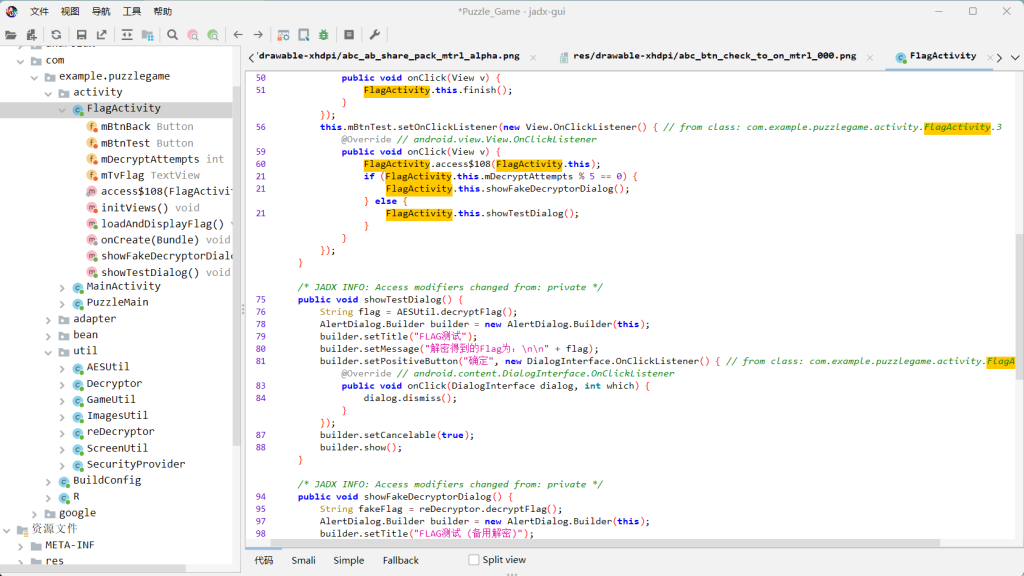Click the green debugger bug icon
1024x576 pixels.
click(323, 34)
